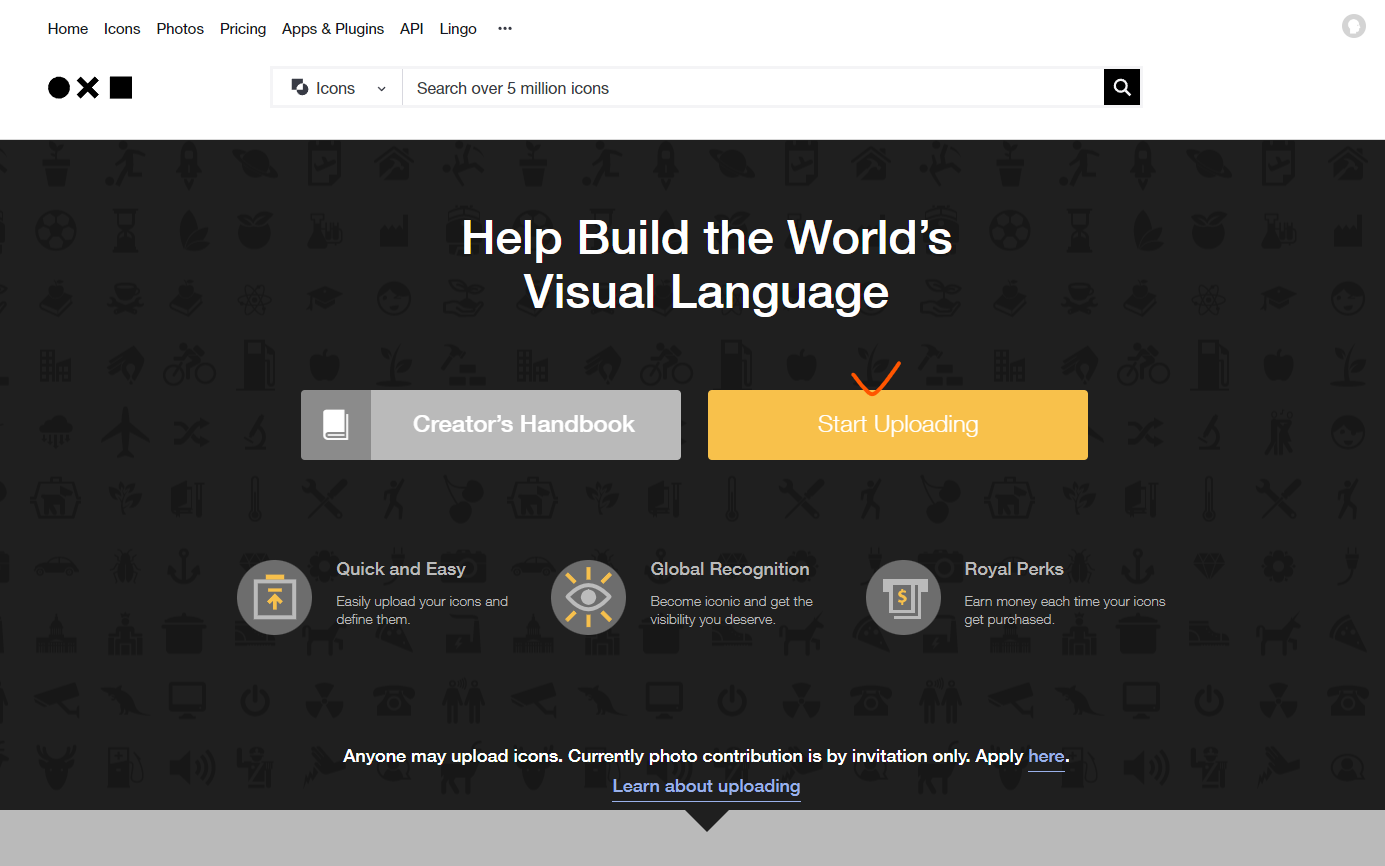Click 'Anyone may upload icons' notice text
The image size is (1385, 866).
click(x=706, y=756)
